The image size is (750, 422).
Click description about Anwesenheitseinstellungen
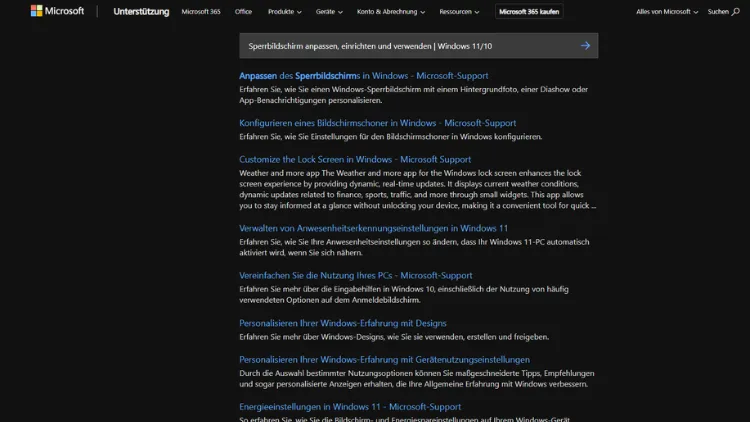414,247
